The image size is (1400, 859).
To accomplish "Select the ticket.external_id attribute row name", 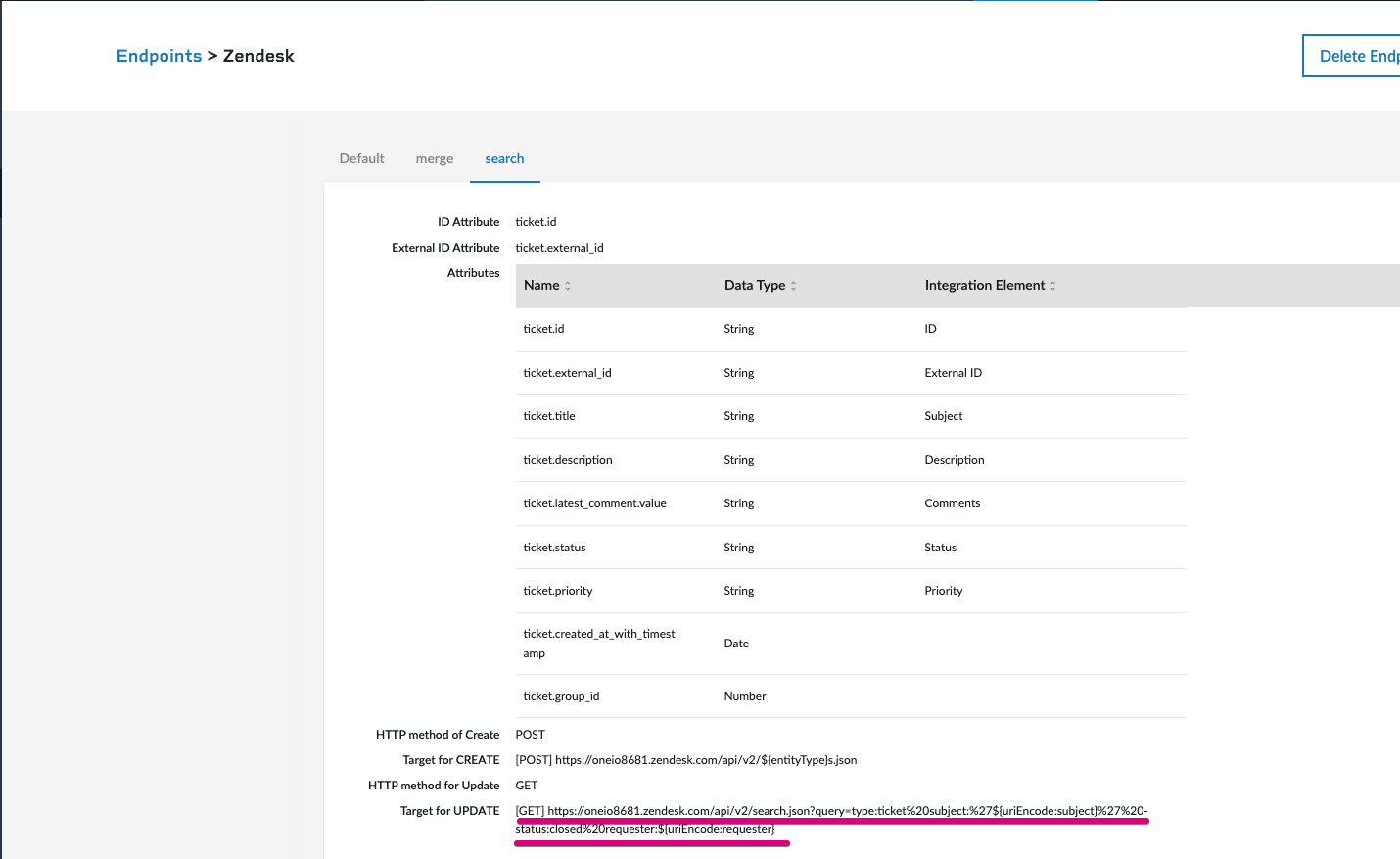I will click(x=567, y=373).
